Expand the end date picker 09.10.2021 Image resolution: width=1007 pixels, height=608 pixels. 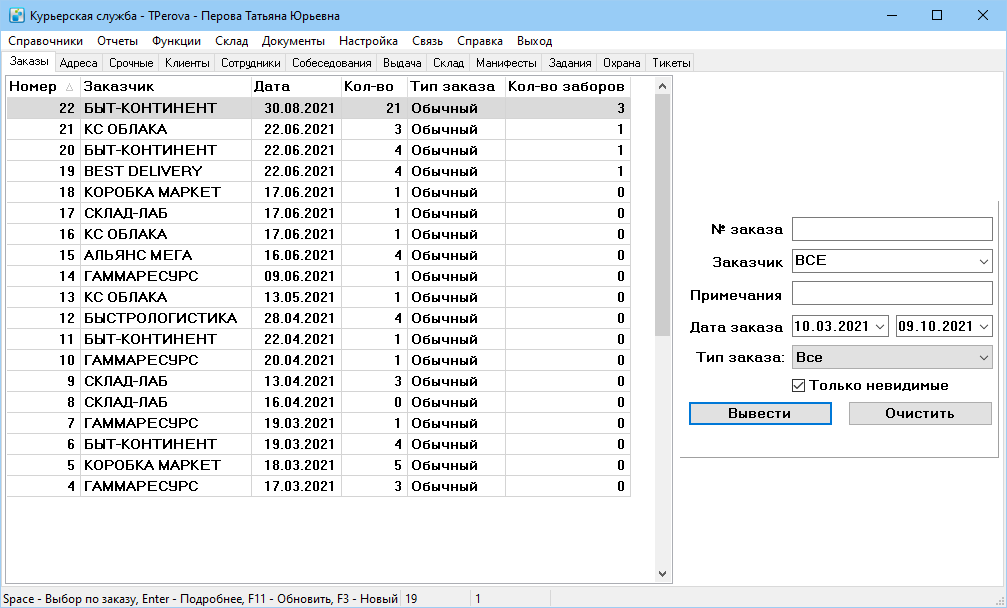point(983,326)
